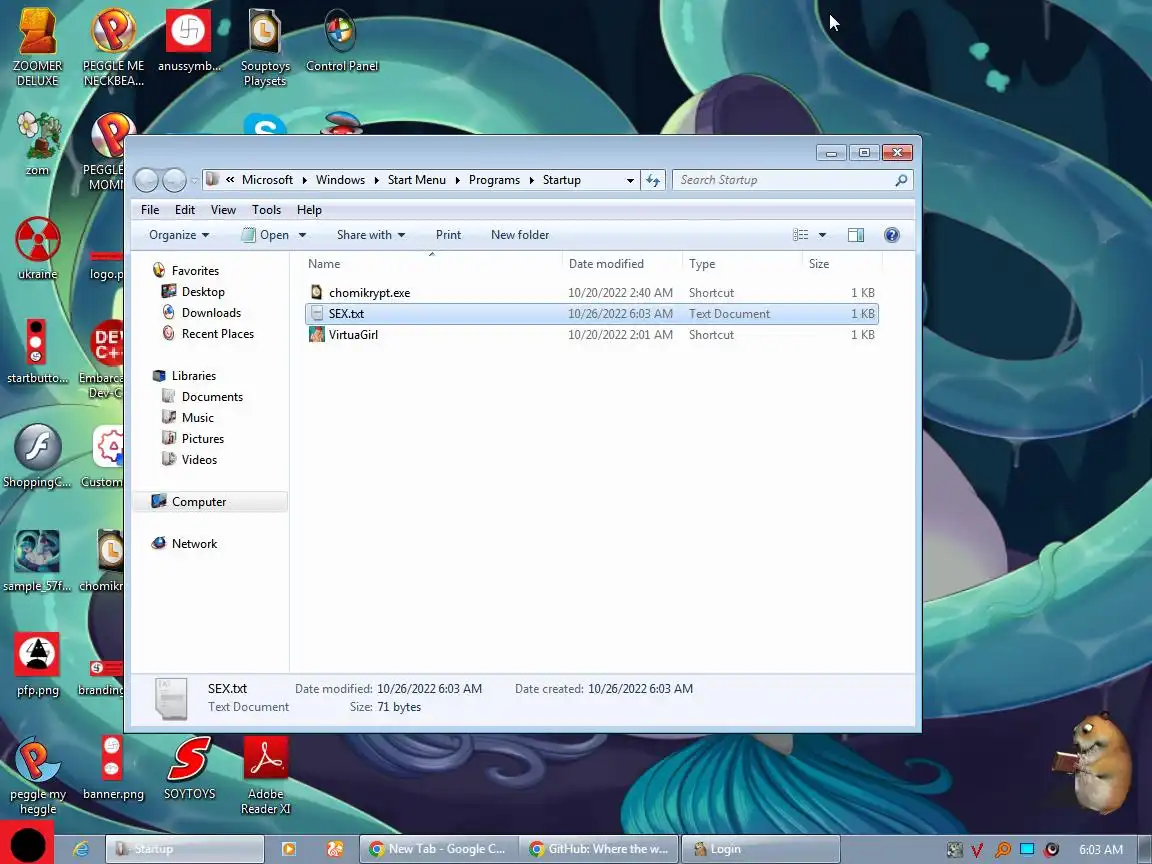Screen dimensions: 1152x864
Task: Open the Tools menu
Action: click(266, 210)
